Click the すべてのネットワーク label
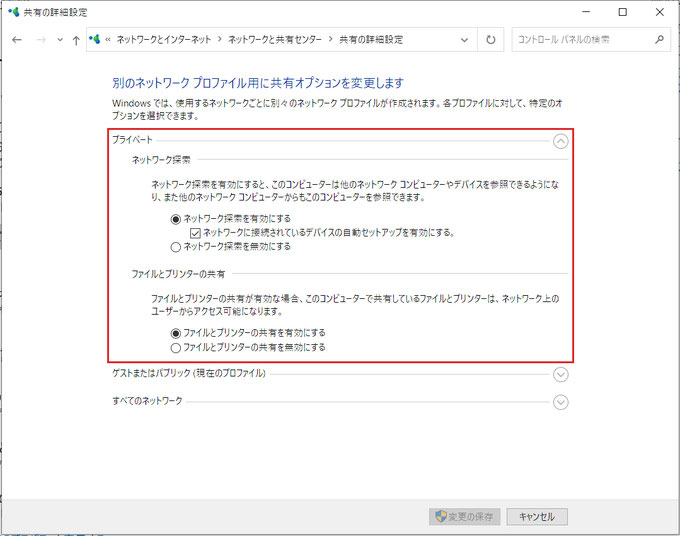 [147, 401]
